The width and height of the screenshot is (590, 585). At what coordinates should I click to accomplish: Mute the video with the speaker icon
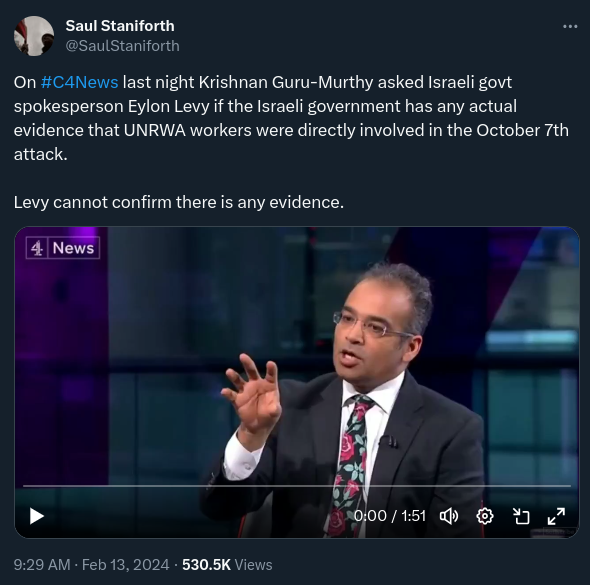pyautogui.click(x=449, y=516)
